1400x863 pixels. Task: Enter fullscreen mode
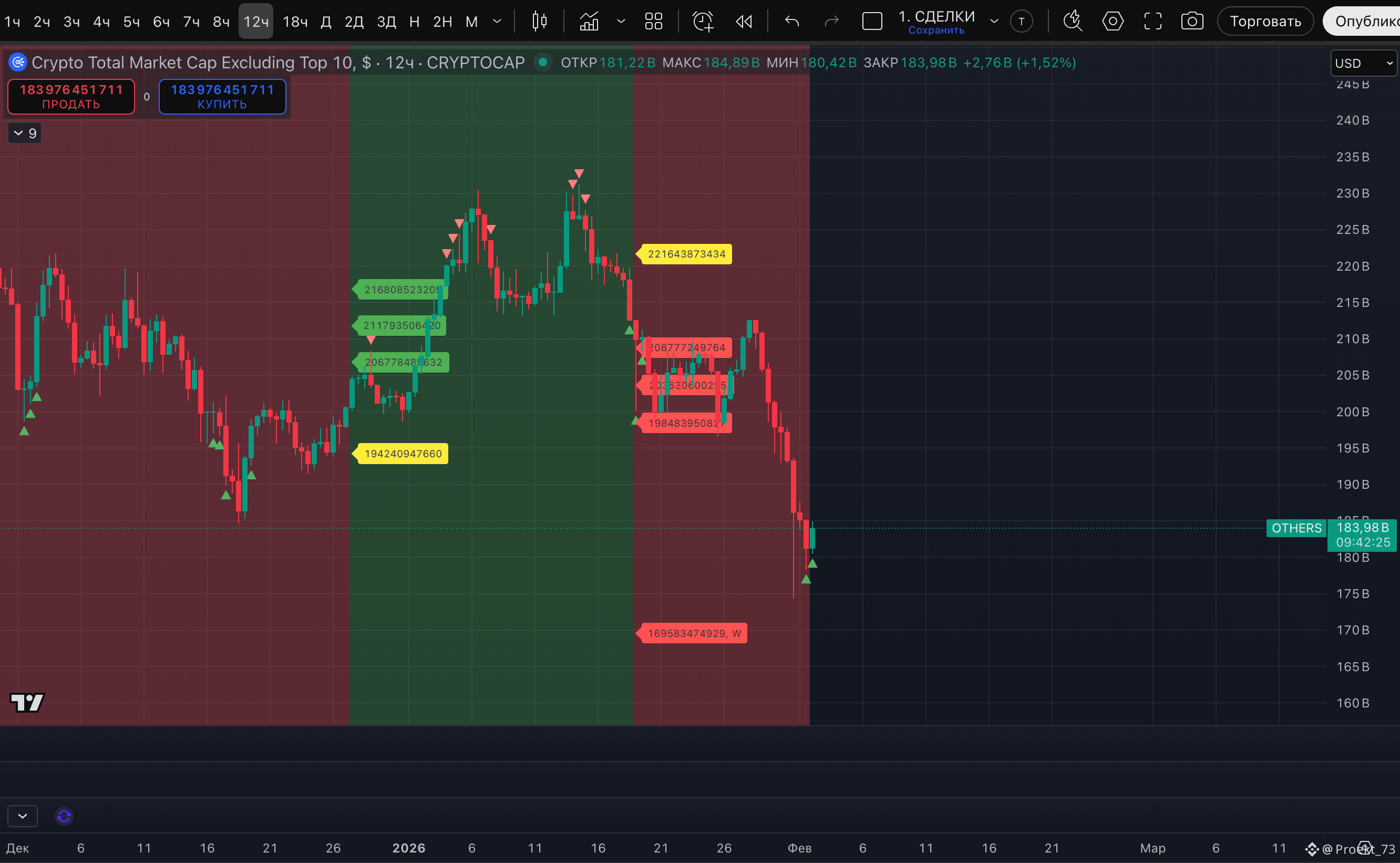1152,22
